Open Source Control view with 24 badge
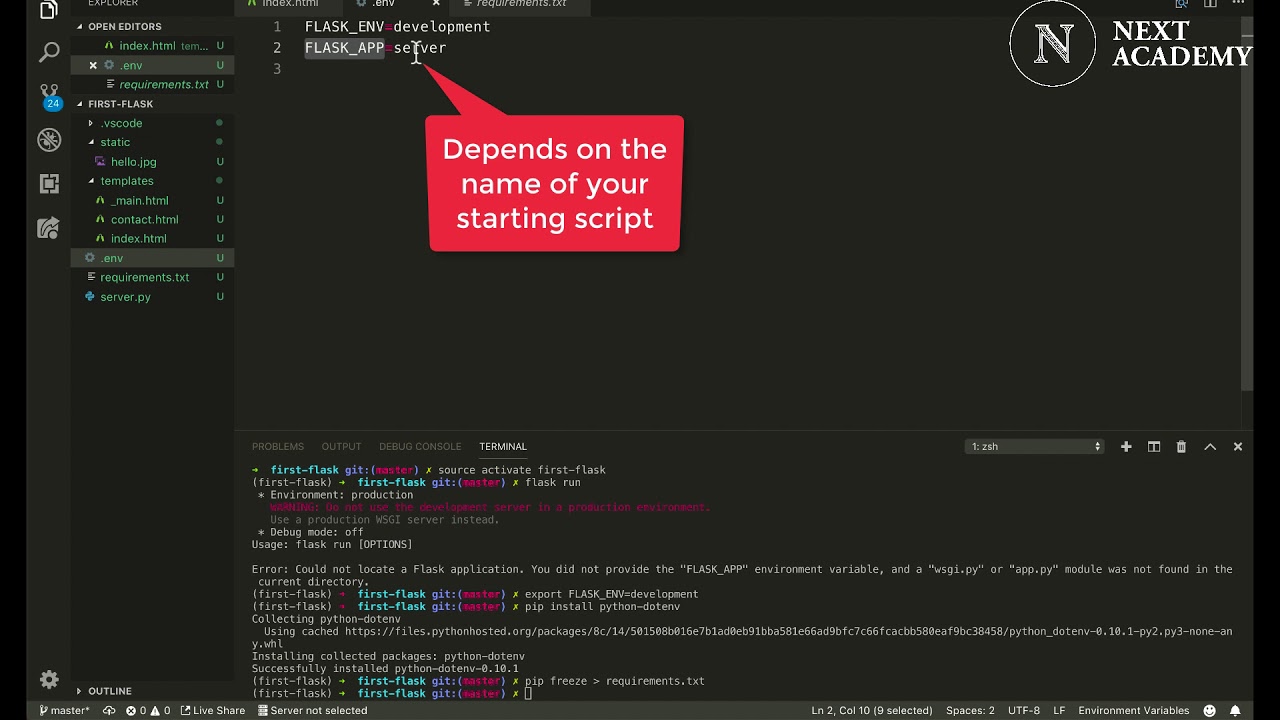Viewport: 1280px width, 720px height. 49,96
